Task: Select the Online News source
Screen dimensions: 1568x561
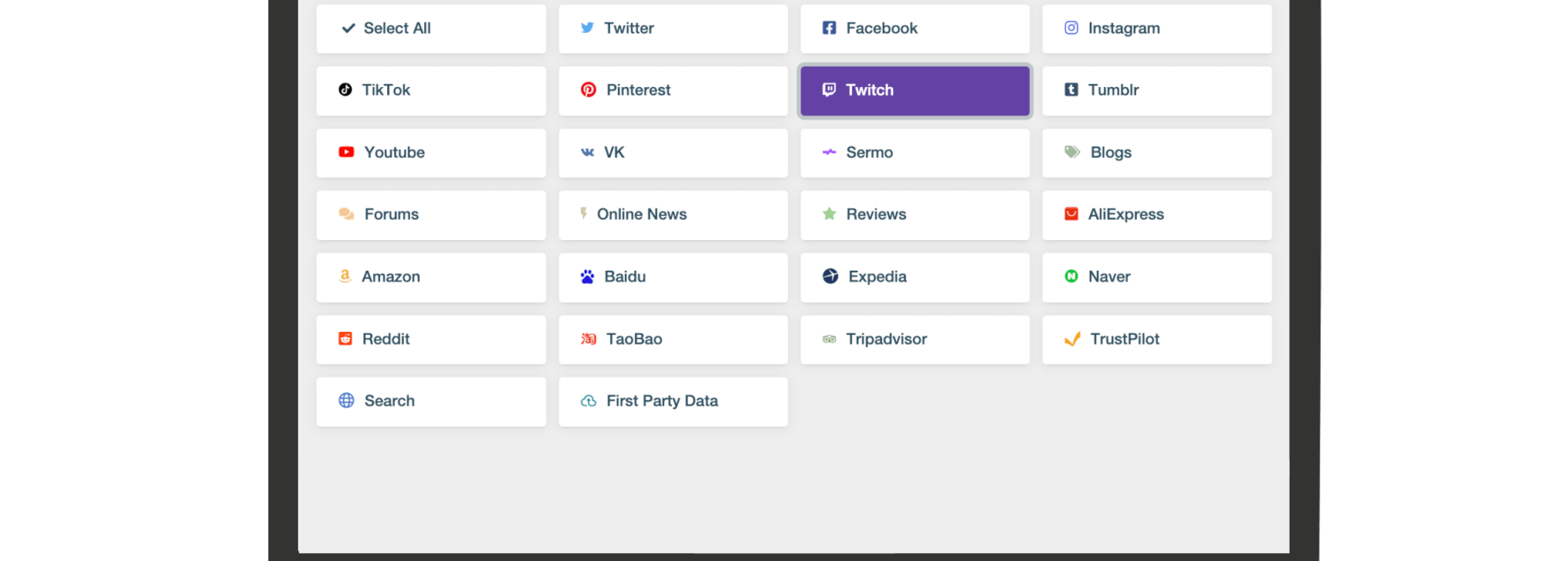Action: click(x=673, y=215)
